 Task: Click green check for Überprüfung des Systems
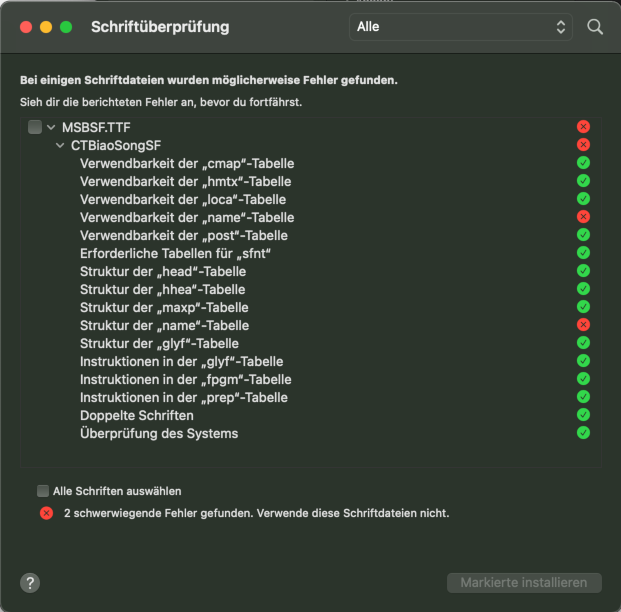point(583,433)
